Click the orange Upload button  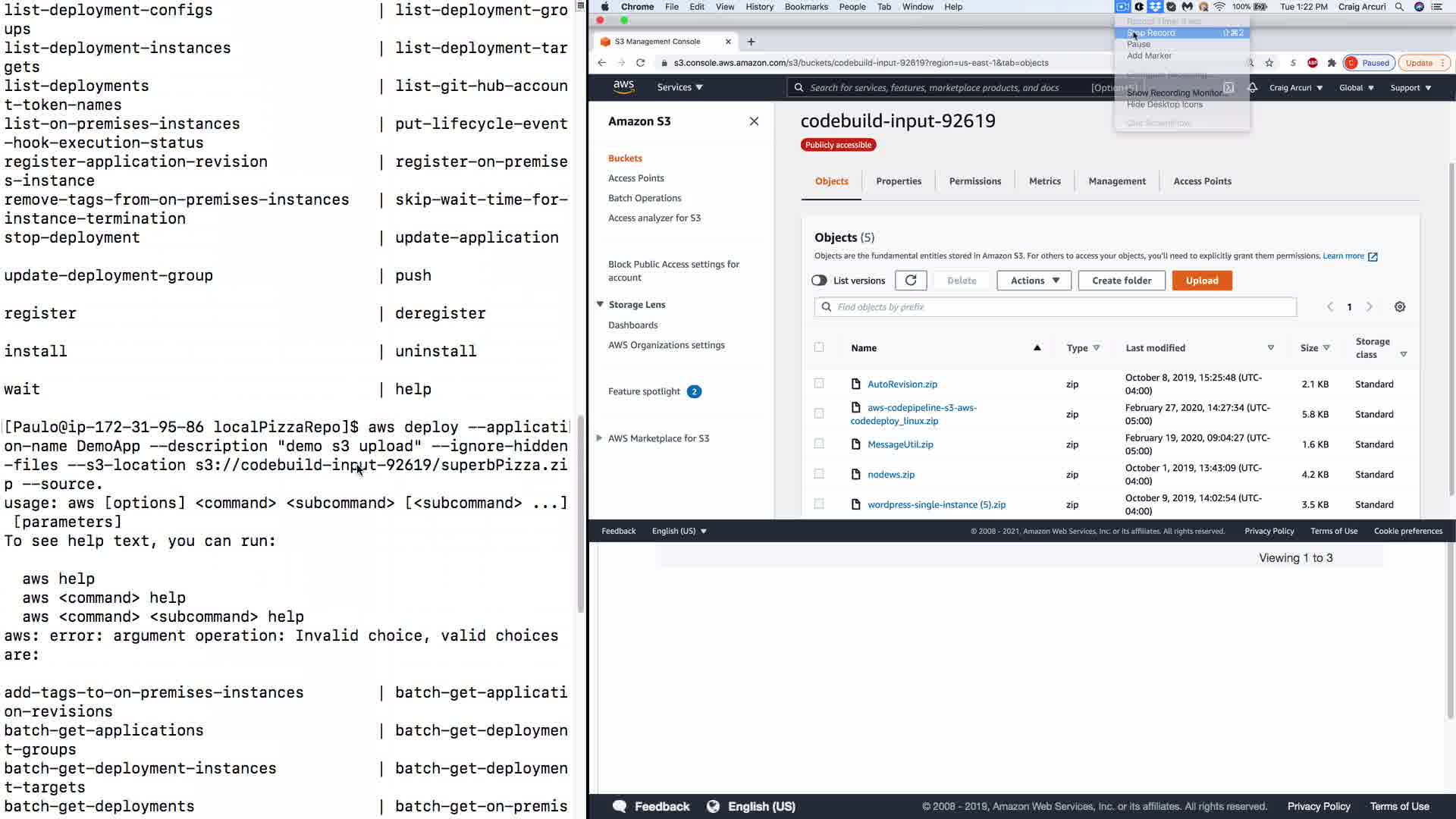click(x=1202, y=281)
